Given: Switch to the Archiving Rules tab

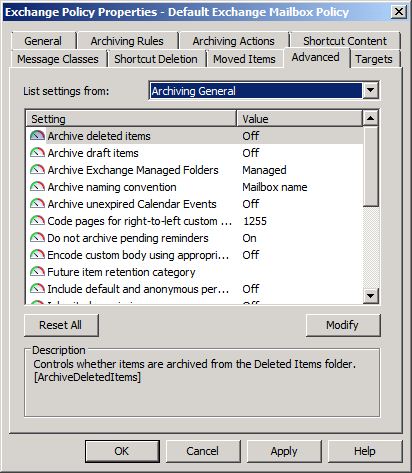Looking at the screenshot, I should point(127,41).
